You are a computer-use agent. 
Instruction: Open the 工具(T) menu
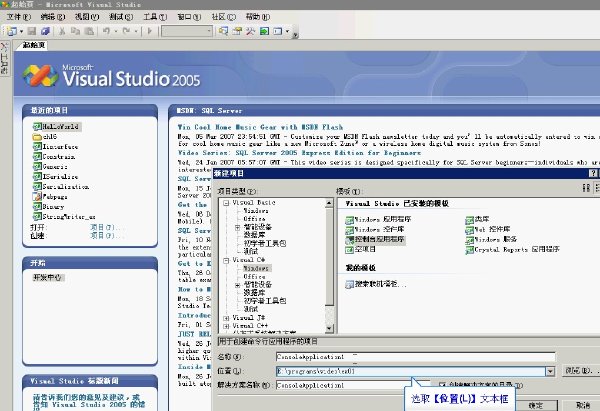(155, 17)
